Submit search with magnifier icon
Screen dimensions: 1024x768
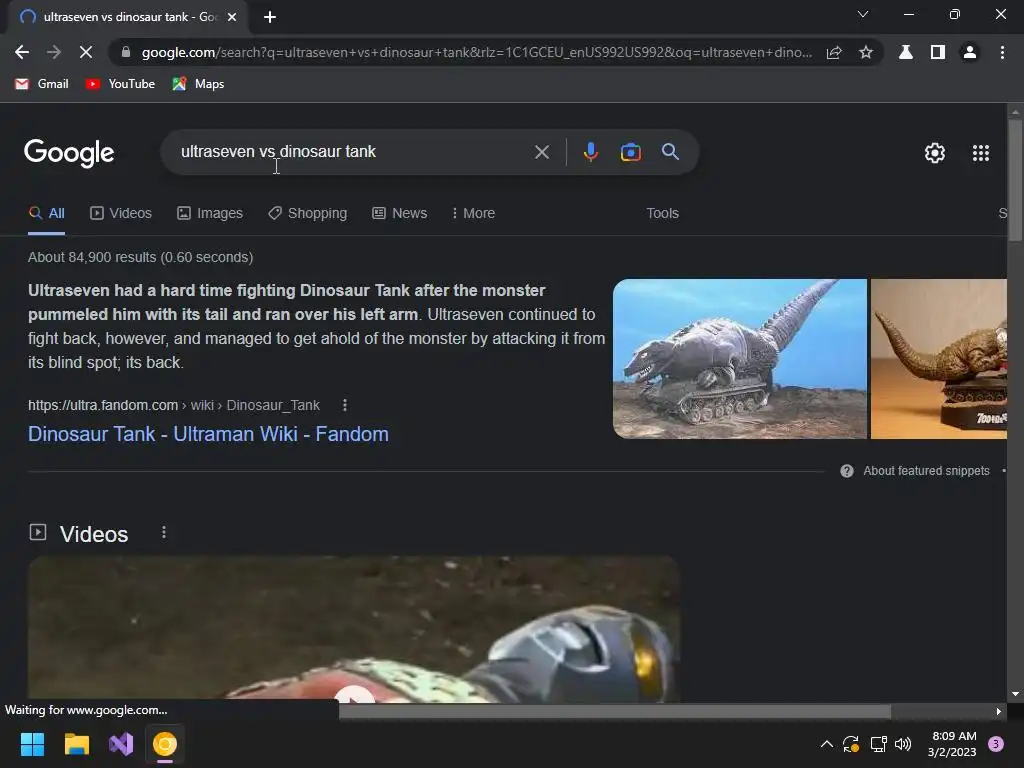pyautogui.click(x=670, y=152)
